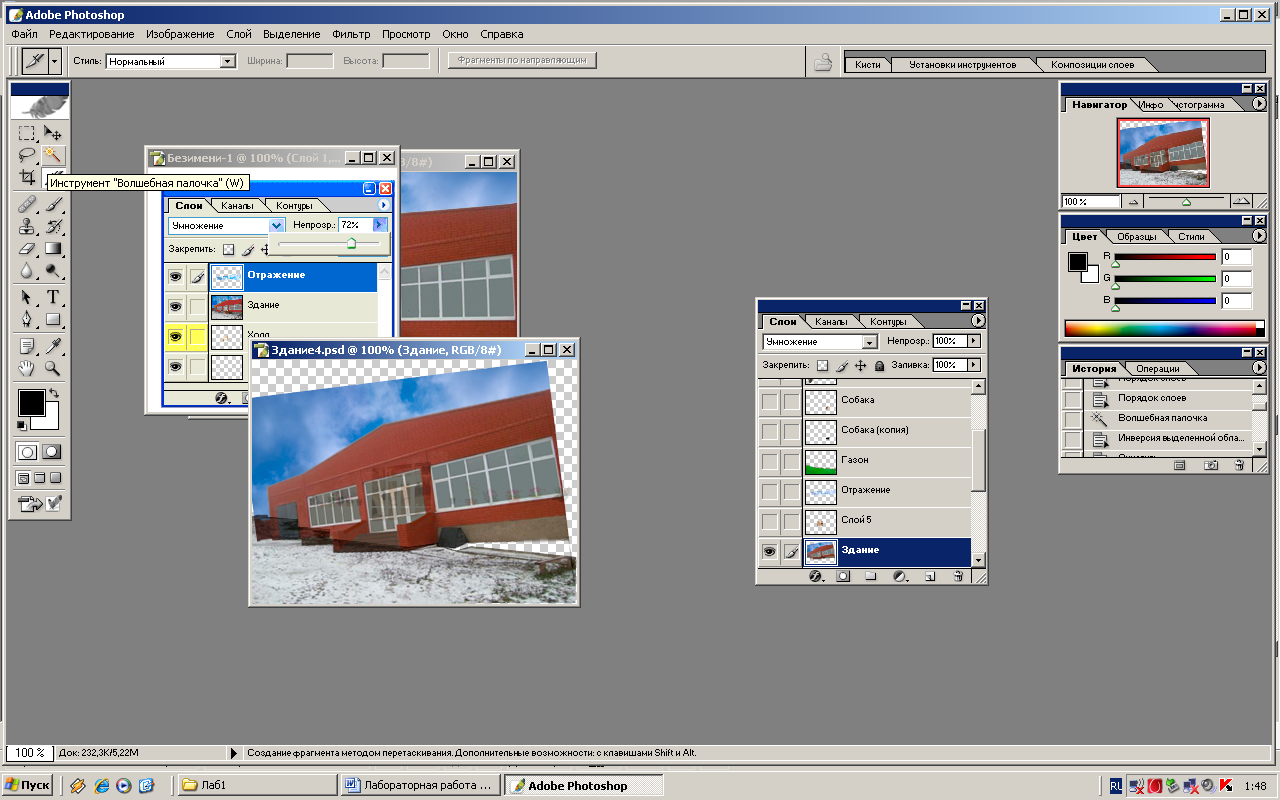Screen dimensions: 1280x800
Task: Select the Healing Brush tool
Action: pos(27,205)
